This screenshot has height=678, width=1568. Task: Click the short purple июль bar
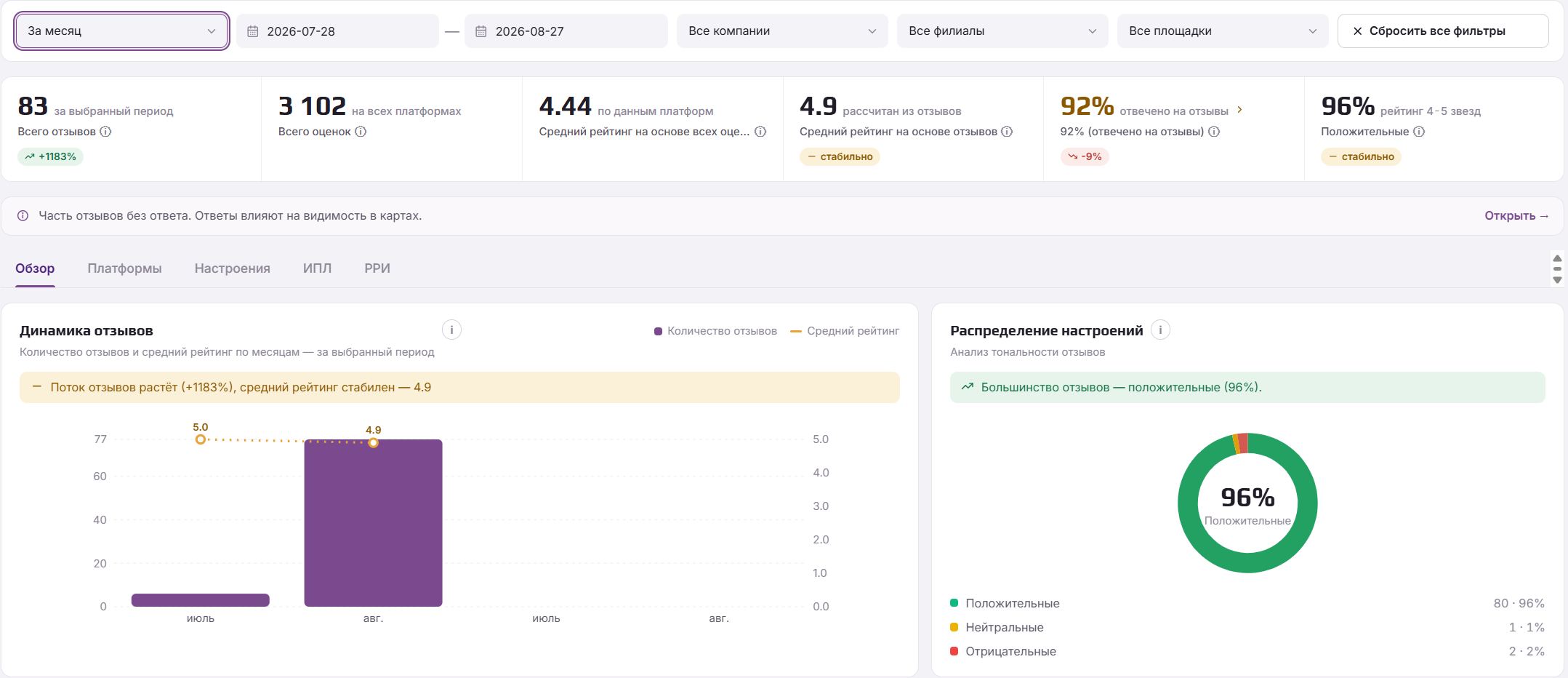click(201, 600)
